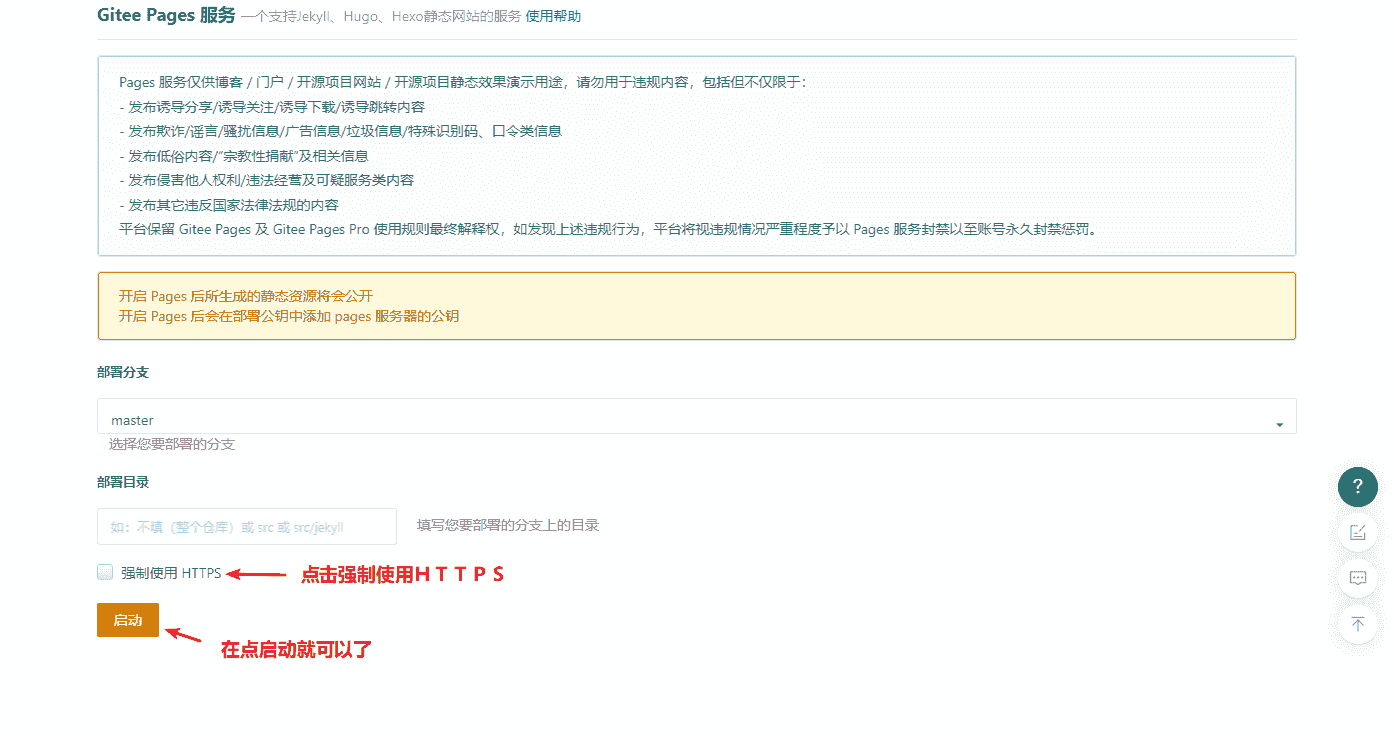Click the red arrow pointing at 启动 button

(184, 635)
